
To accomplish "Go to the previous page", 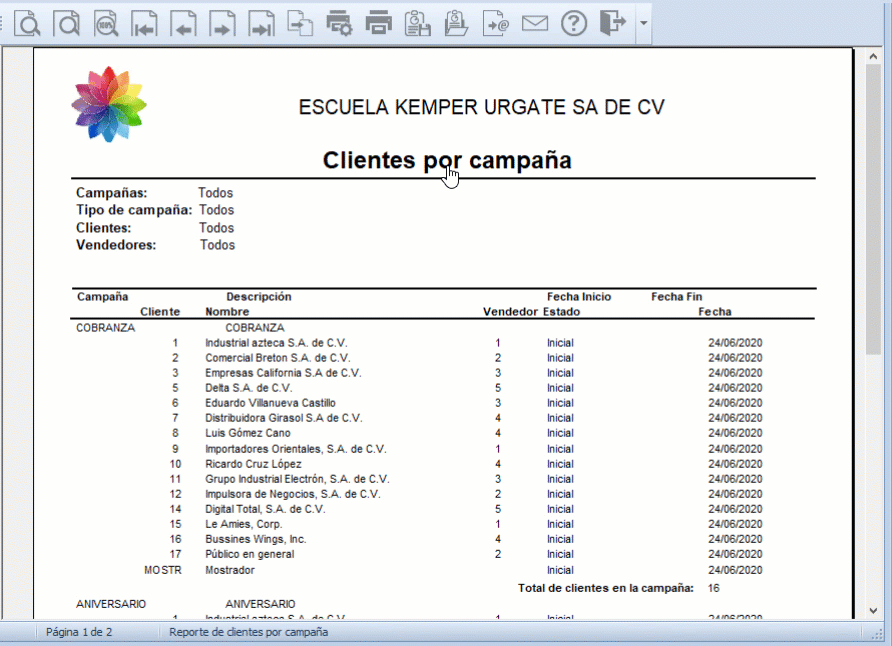I will pyautogui.click(x=183, y=22).
